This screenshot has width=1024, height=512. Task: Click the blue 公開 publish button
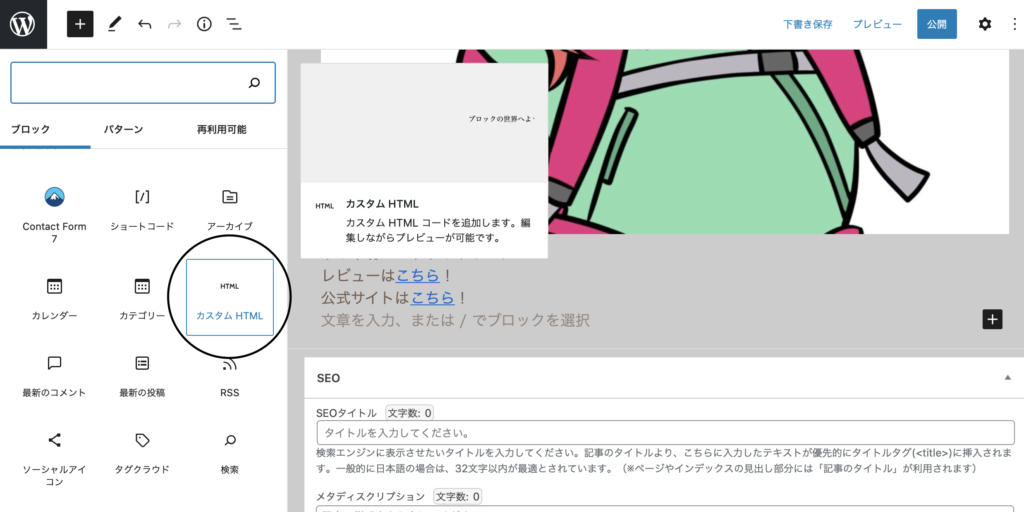(936, 24)
